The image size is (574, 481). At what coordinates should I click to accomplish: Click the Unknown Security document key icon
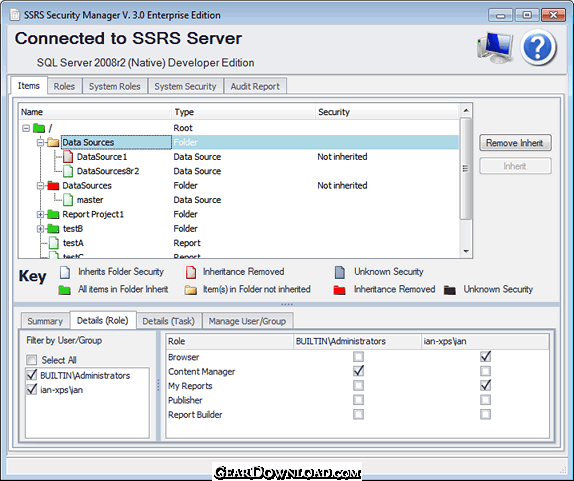coord(340,272)
